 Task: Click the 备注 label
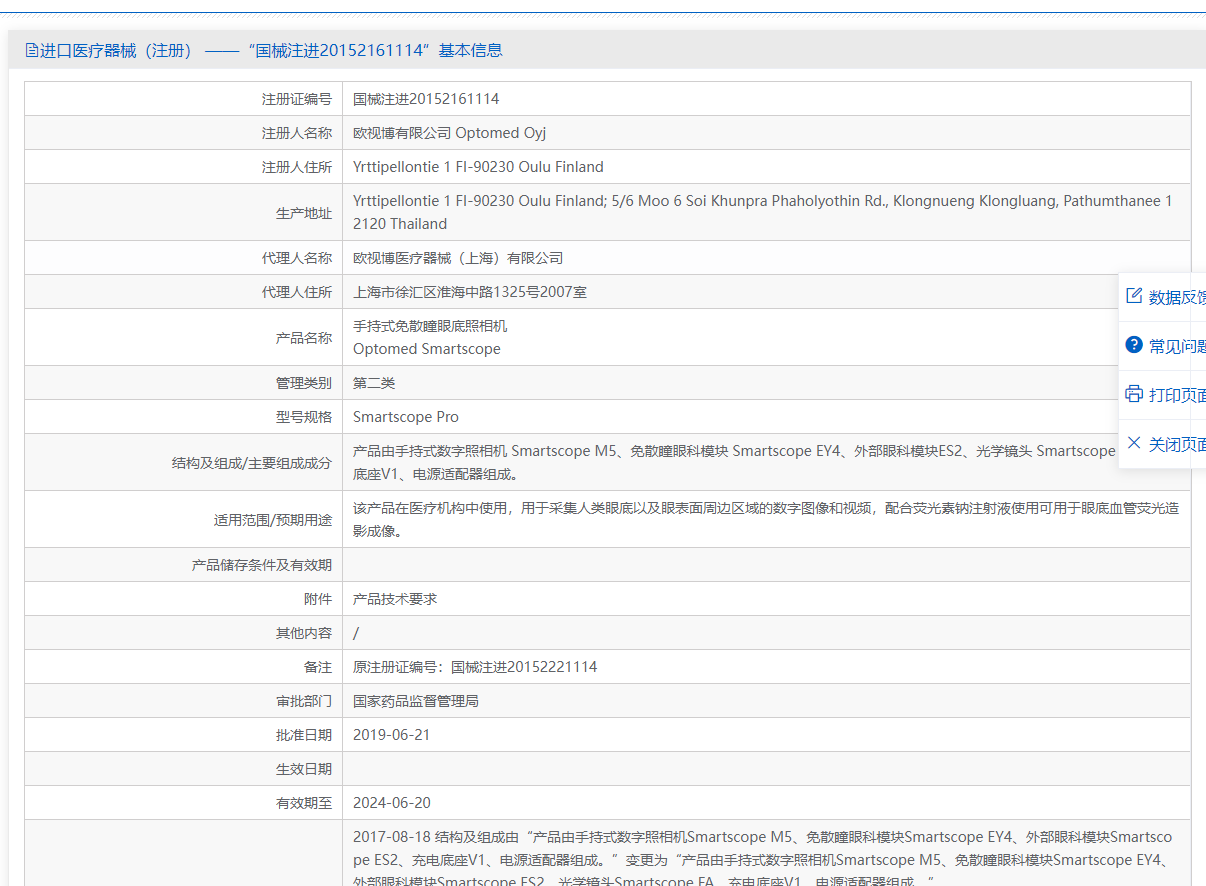pyautogui.click(x=318, y=667)
